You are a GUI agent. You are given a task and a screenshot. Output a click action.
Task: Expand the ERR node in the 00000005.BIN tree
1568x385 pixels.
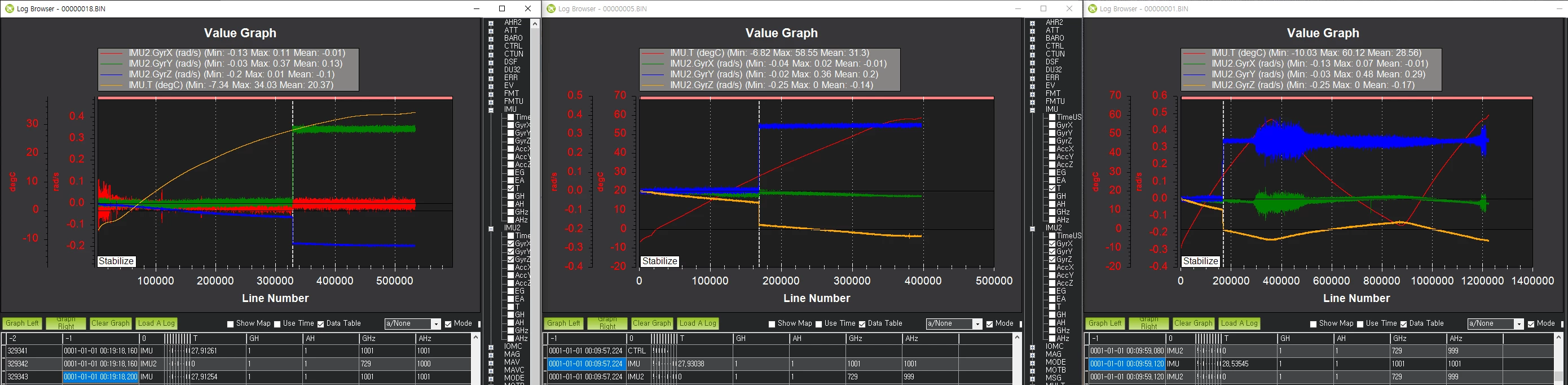1032,78
